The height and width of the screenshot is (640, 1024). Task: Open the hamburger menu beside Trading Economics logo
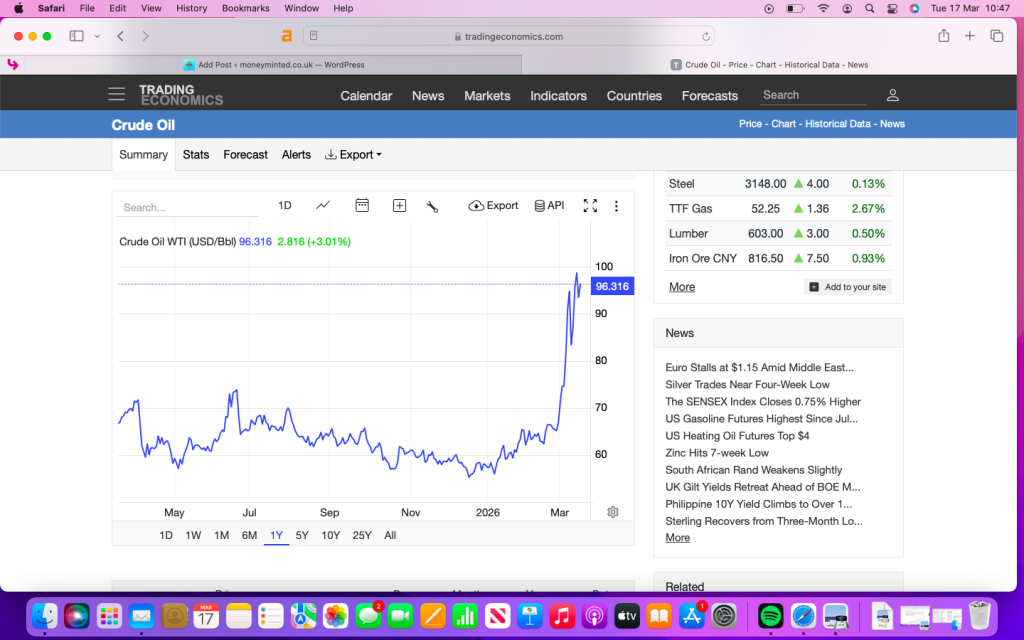(117, 95)
